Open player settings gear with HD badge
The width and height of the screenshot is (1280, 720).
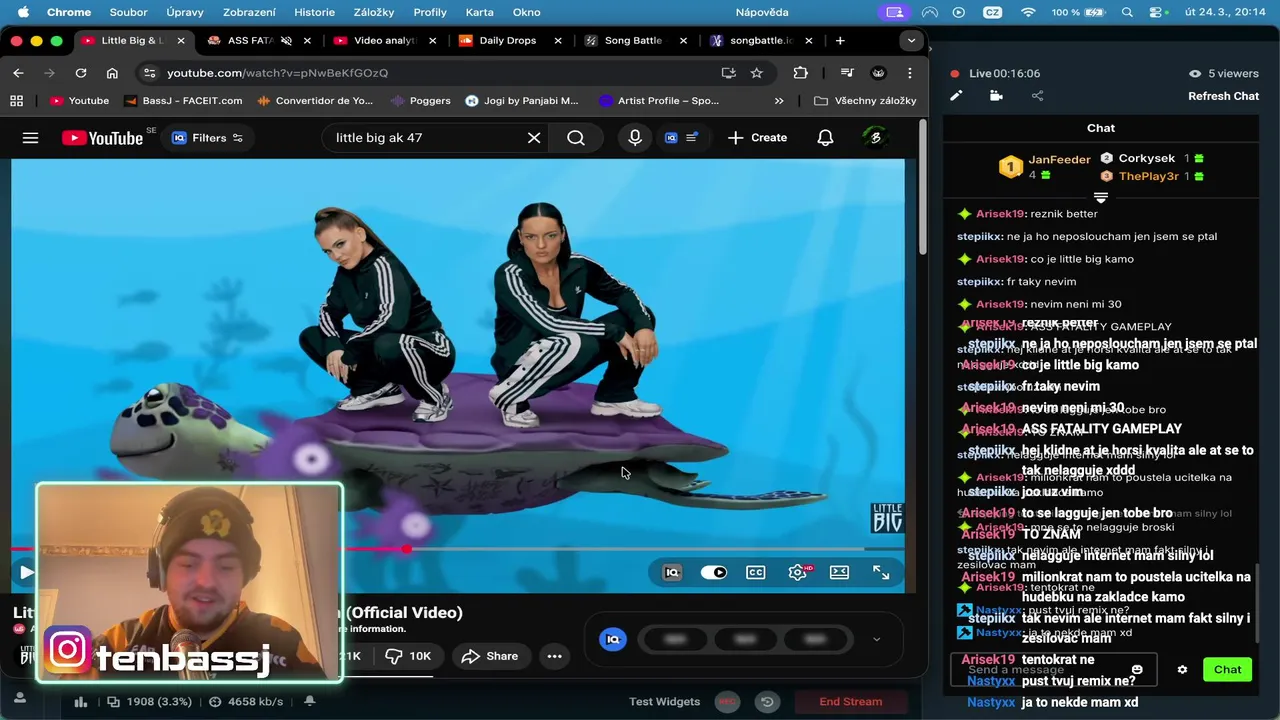pos(798,572)
